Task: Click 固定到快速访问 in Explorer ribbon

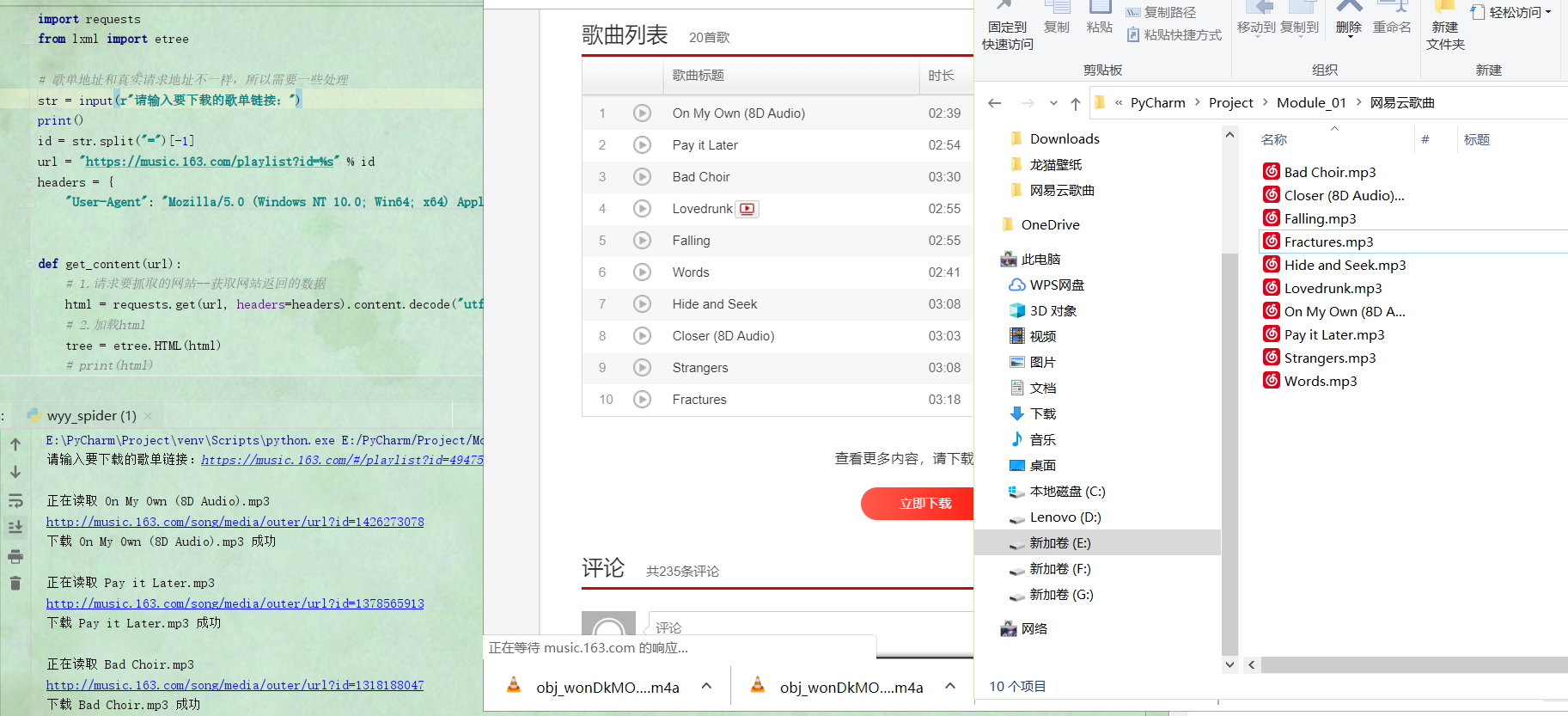Action: pos(1008,26)
